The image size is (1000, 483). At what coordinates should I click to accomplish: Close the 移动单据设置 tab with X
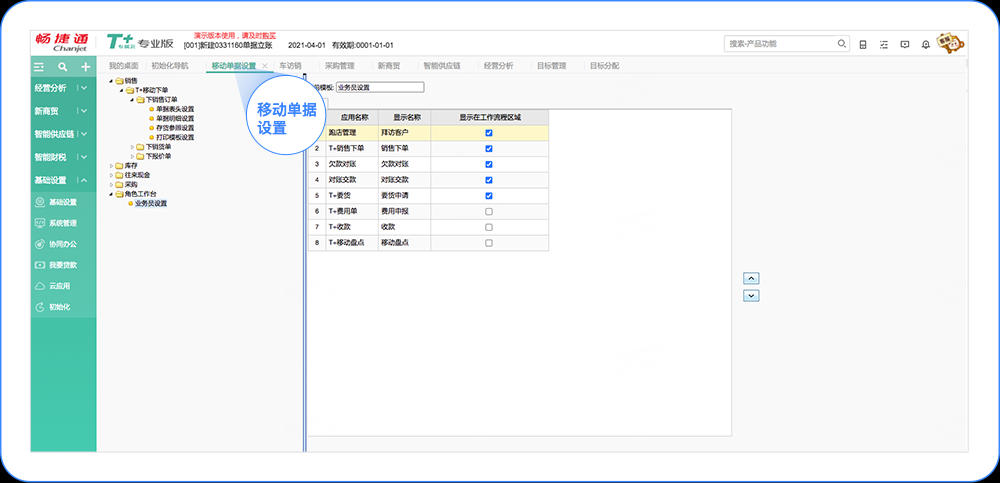click(x=265, y=66)
